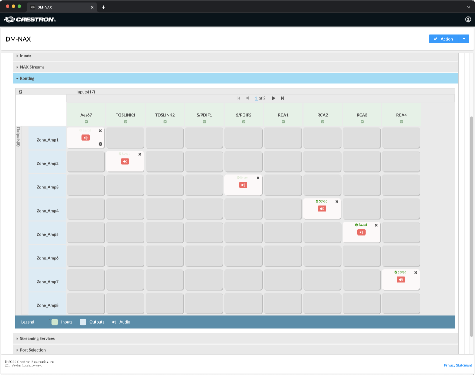Open the Action dropdown arrow

click(x=464, y=39)
